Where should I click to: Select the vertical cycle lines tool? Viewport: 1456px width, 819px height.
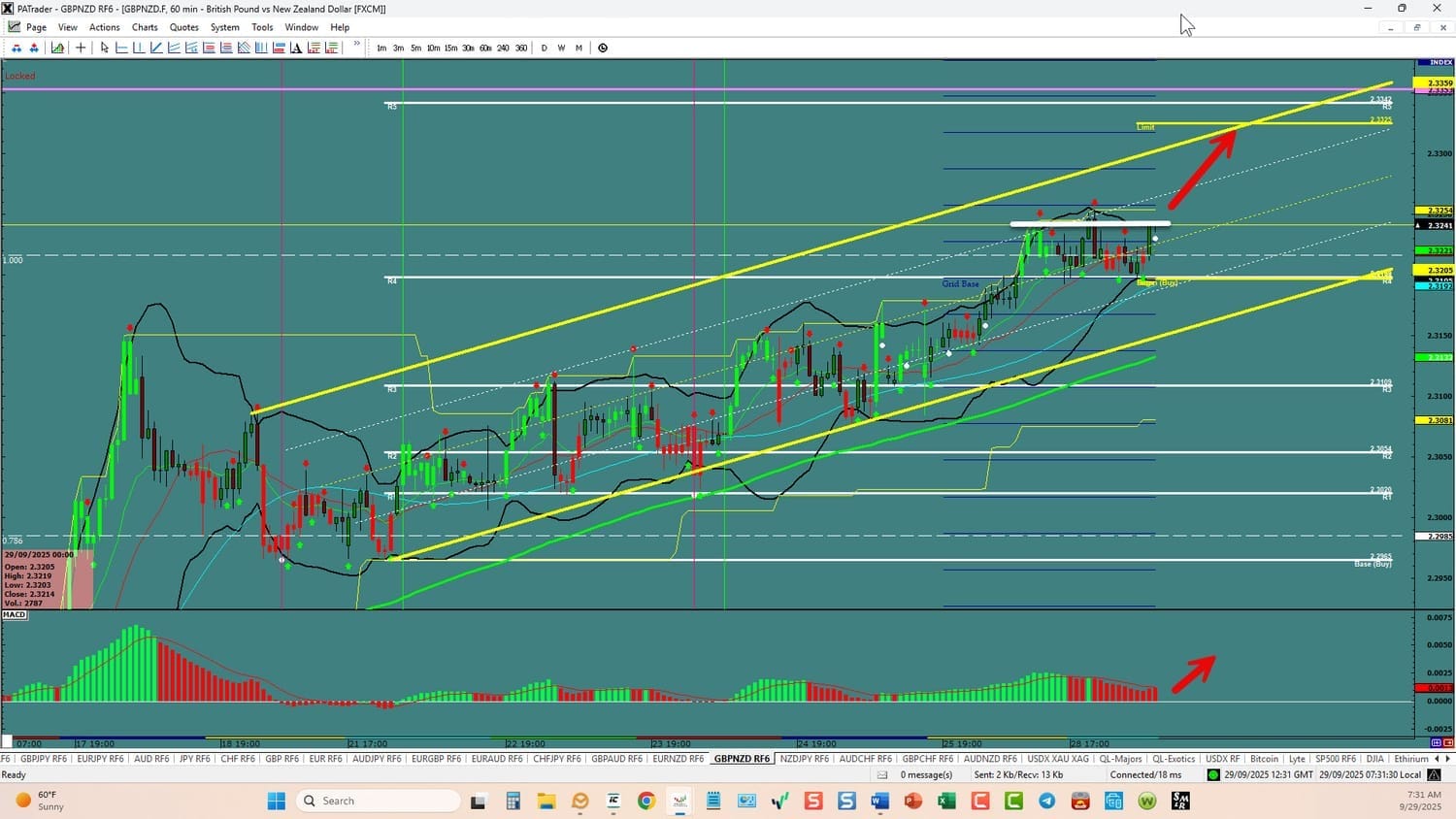pos(261,48)
